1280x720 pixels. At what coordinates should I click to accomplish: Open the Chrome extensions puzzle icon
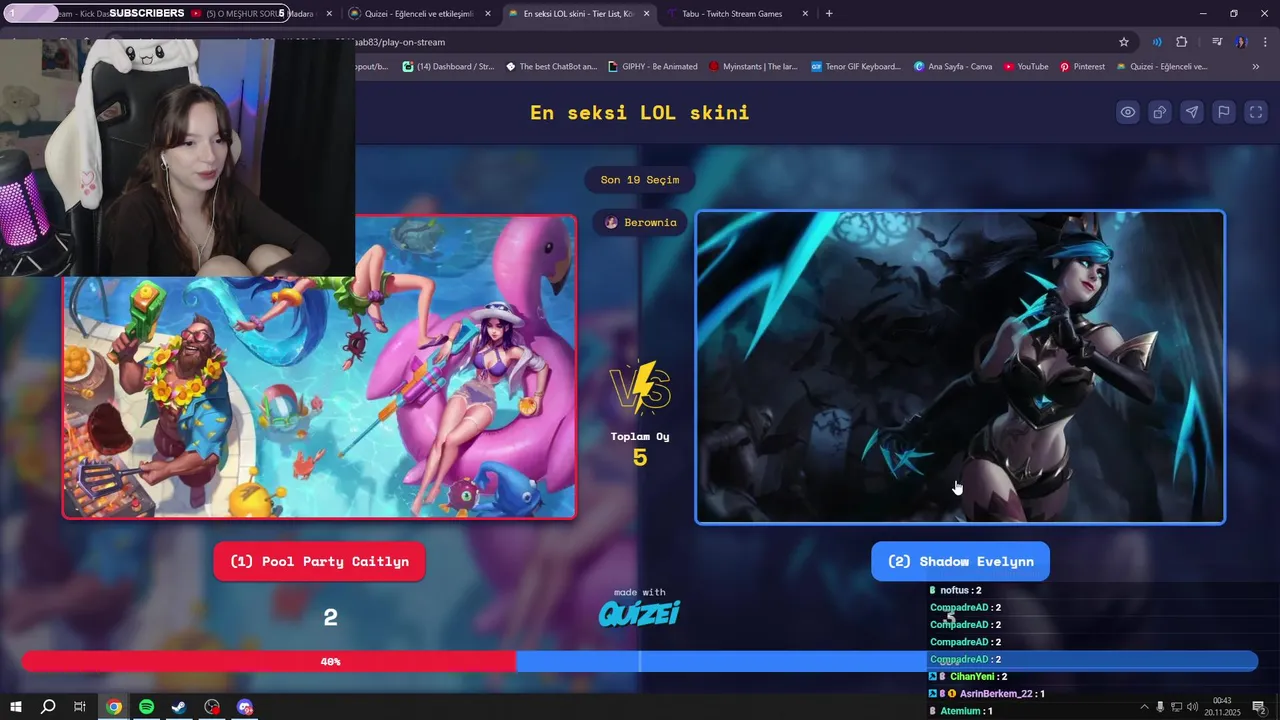tap(1182, 42)
